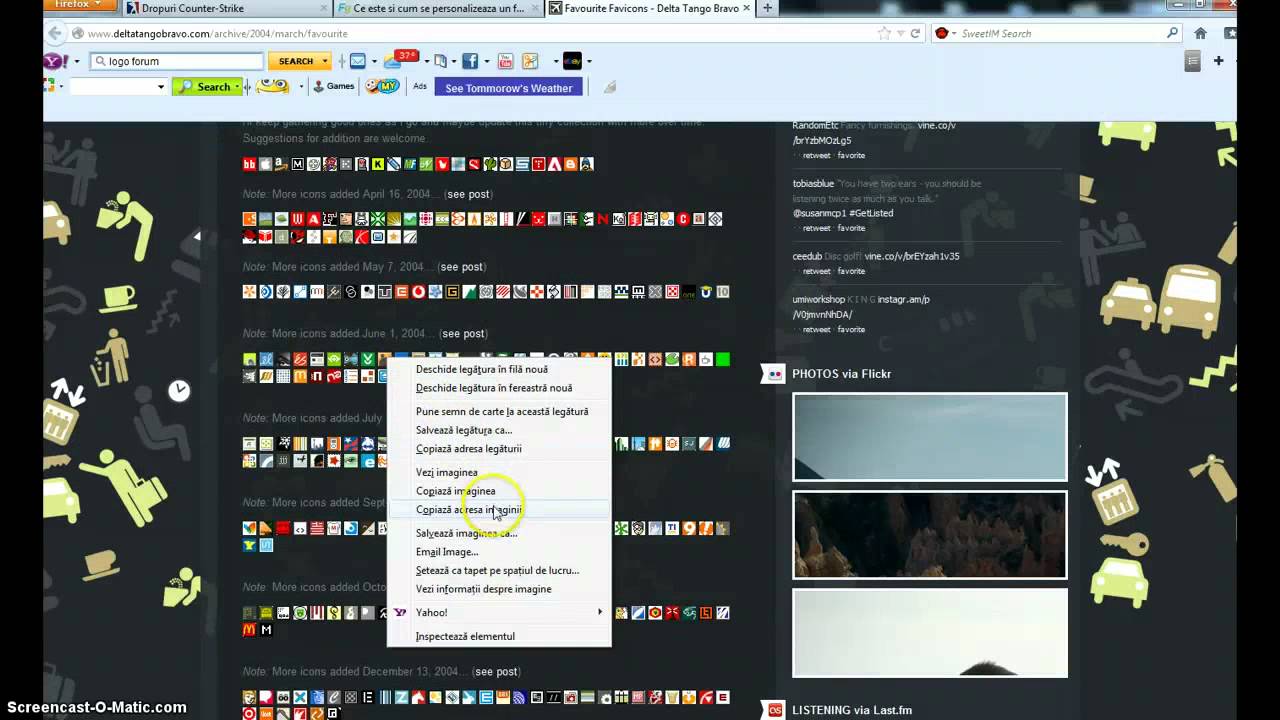Image resolution: width=1280 pixels, height=720 pixels.
Task: Choose 'Copiază adresa legăturii' menu item
Action: pyautogui.click(x=468, y=449)
